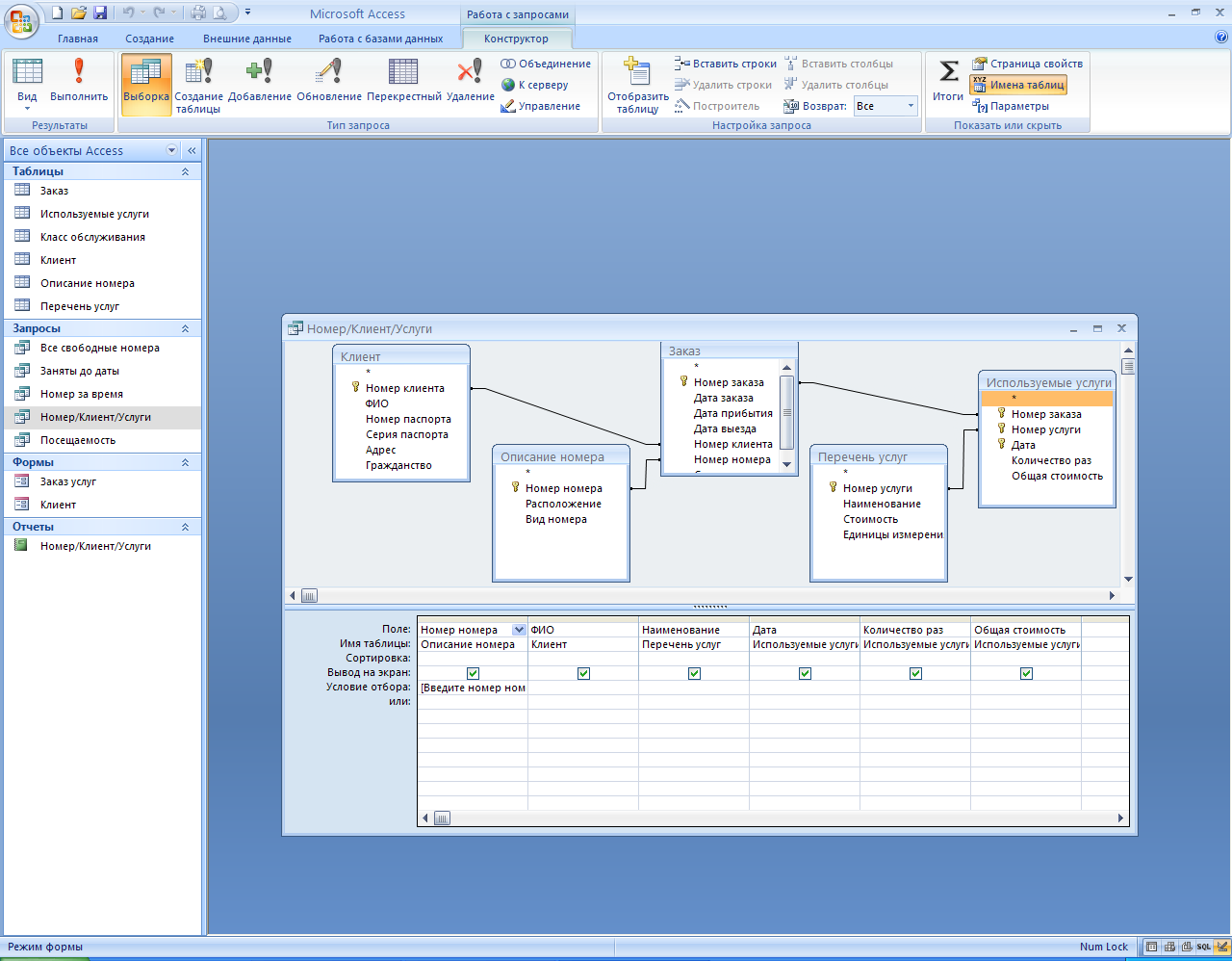Switch to Главная ribbon tab
The image size is (1232, 961).
(78, 39)
